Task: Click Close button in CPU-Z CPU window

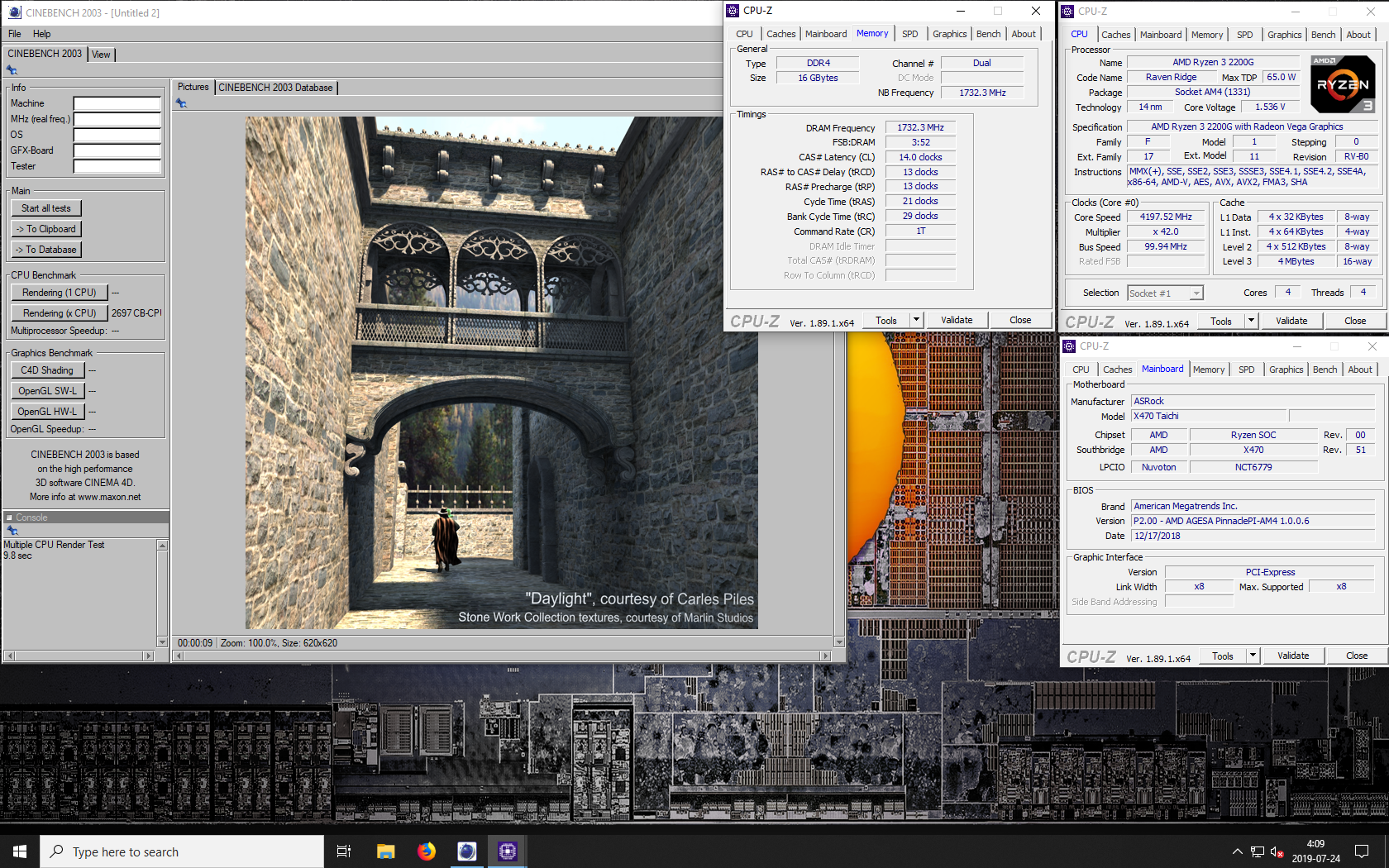Action: pos(1355,321)
